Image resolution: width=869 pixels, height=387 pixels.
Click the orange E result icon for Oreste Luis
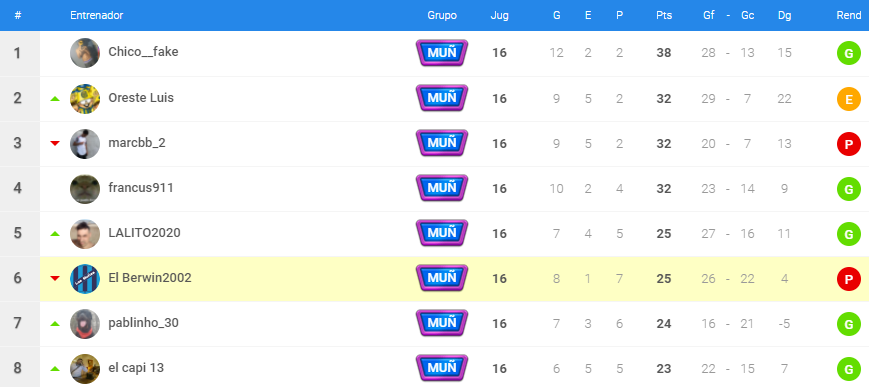[x=848, y=99]
